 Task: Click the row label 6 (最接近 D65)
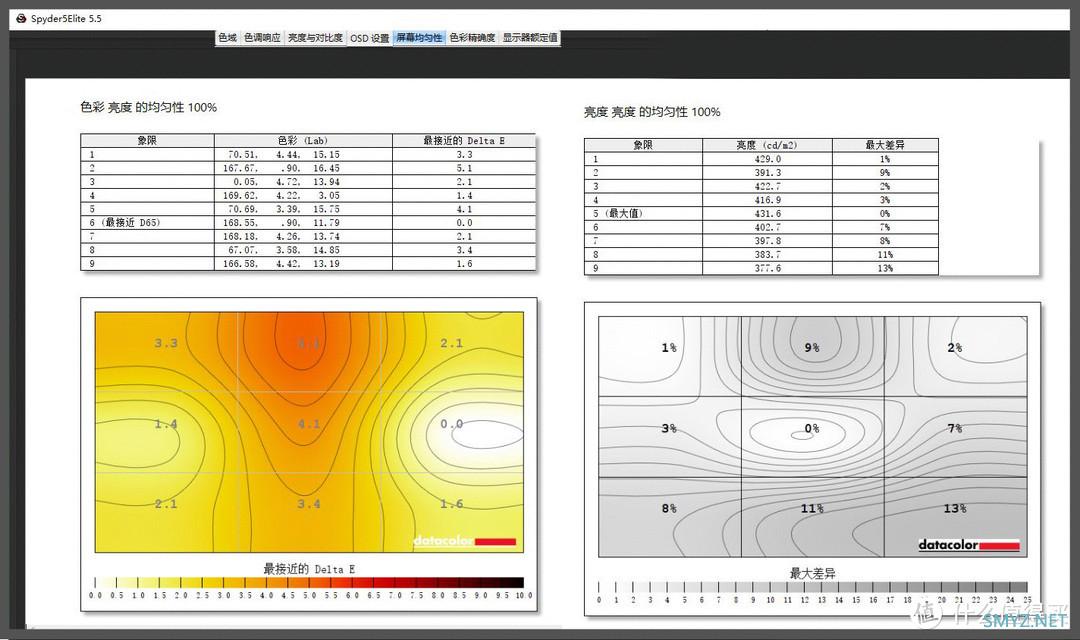point(124,223)
